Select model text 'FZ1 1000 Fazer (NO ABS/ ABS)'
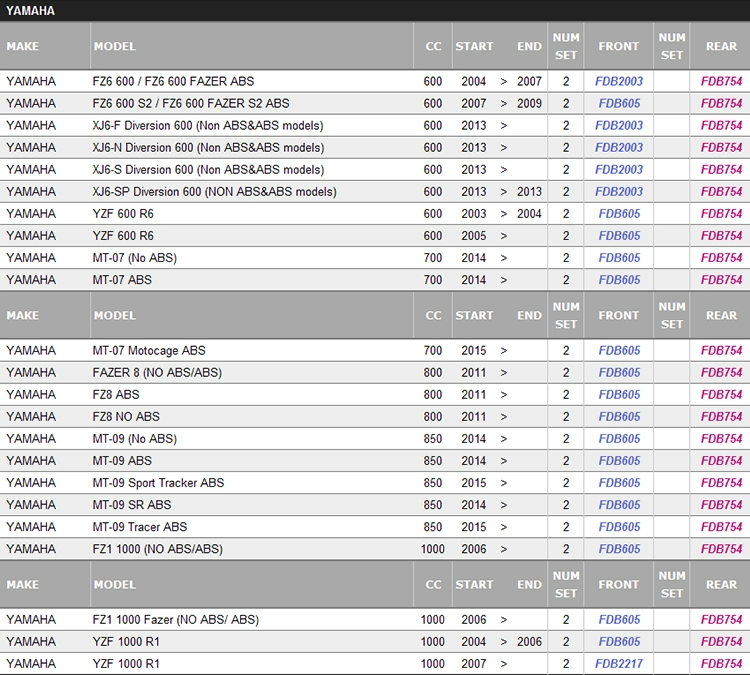The image size is (750, 675). tap(176, 620)
